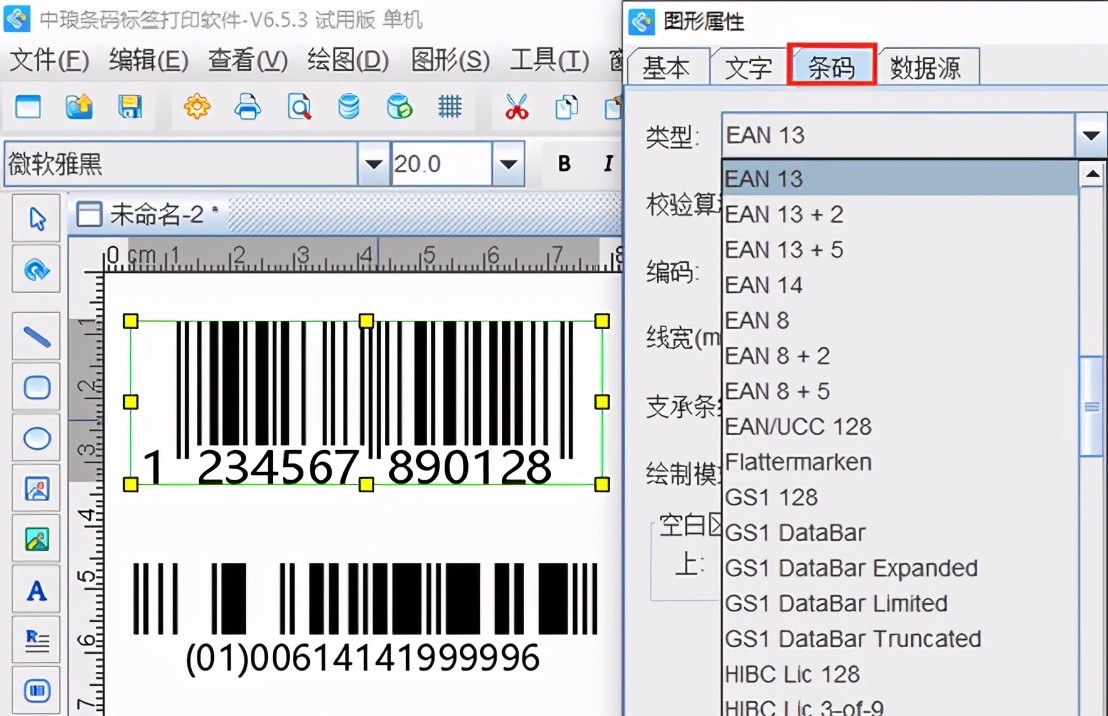Switch to the 数据源 tab
This screenshot has height=716, width=1108.
pos(925,67)
